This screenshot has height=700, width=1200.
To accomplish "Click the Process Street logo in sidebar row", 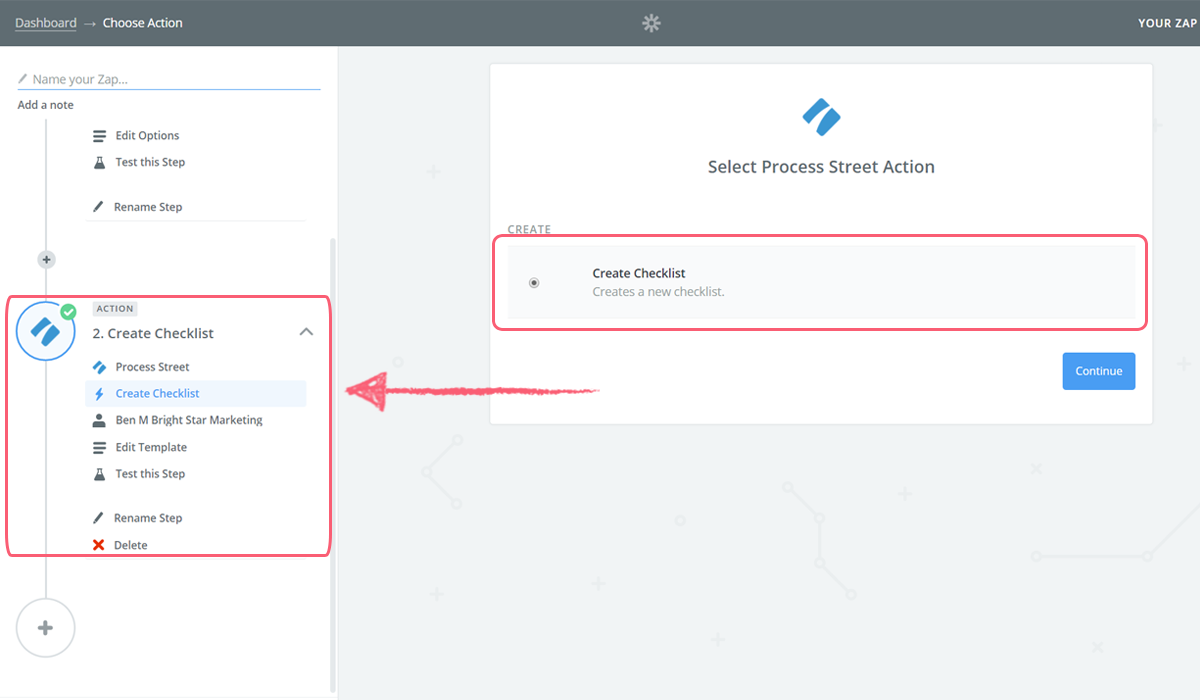I will (99, 367).
